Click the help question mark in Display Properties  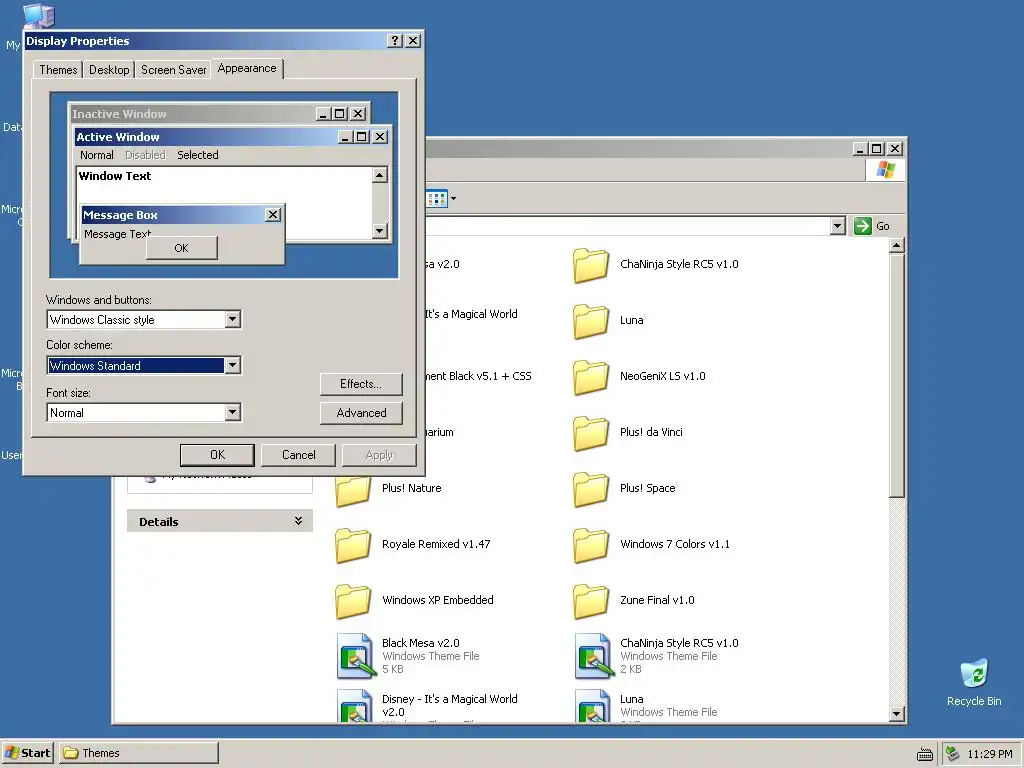click(394, 40)
